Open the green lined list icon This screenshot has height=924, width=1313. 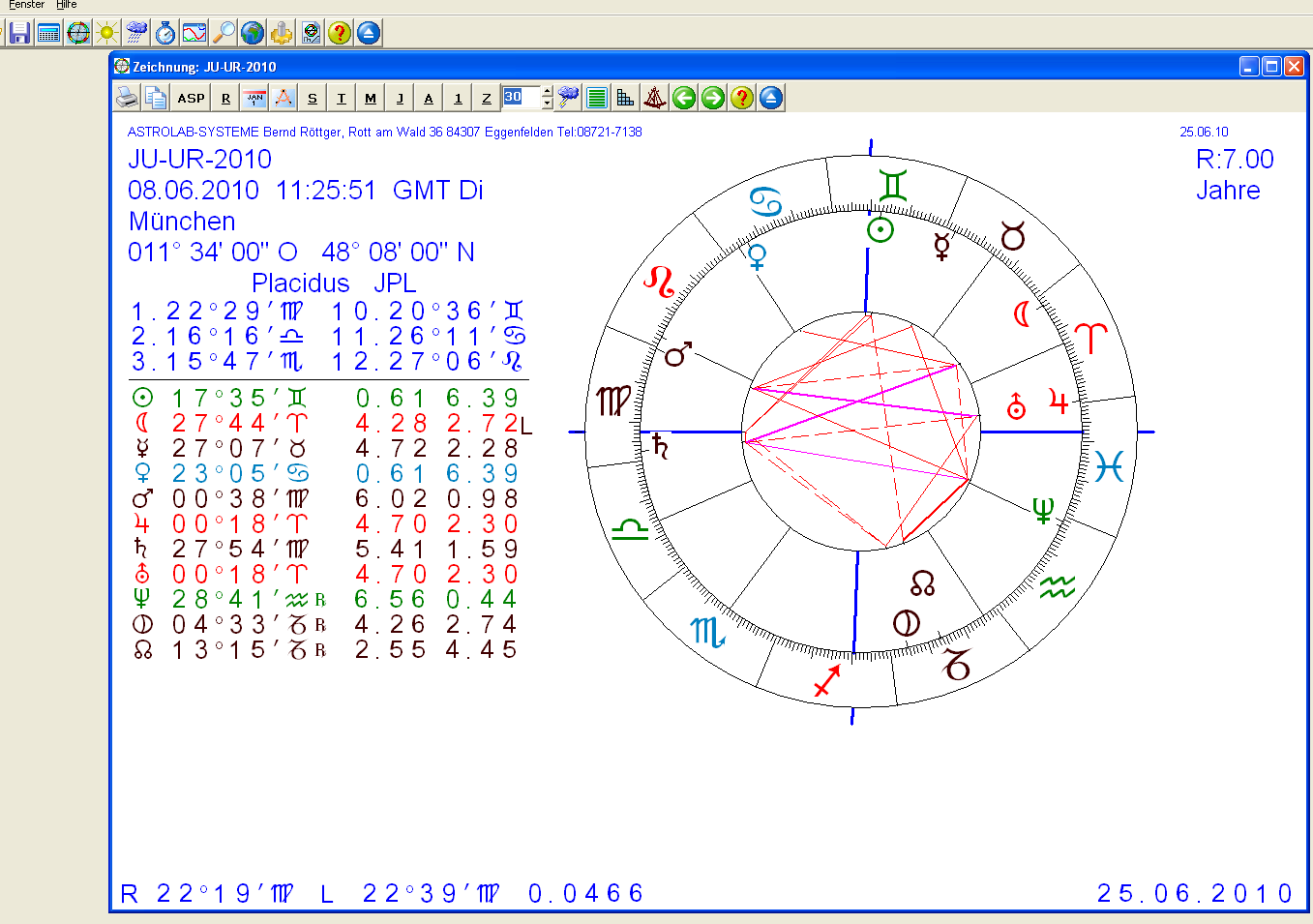(597, 98)
